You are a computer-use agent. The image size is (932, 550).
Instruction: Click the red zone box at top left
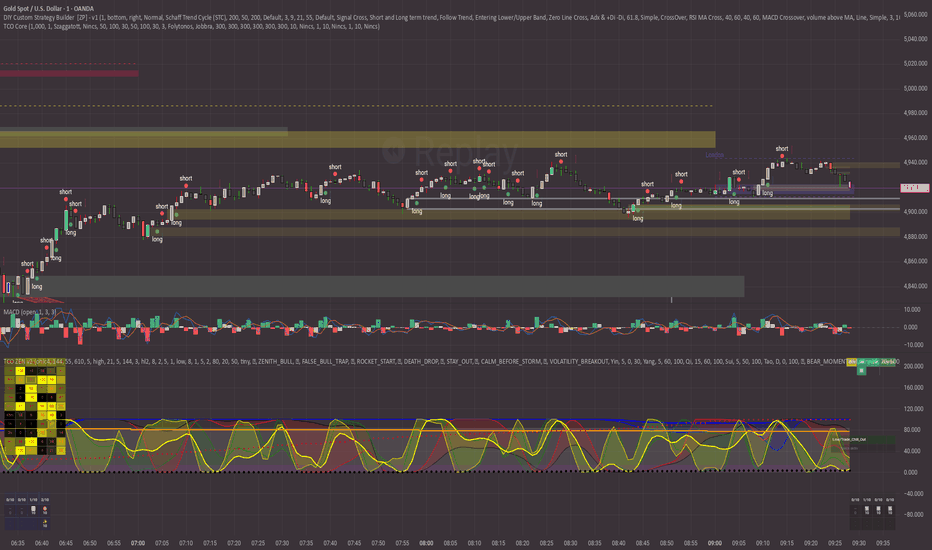(x=69, y=74)
